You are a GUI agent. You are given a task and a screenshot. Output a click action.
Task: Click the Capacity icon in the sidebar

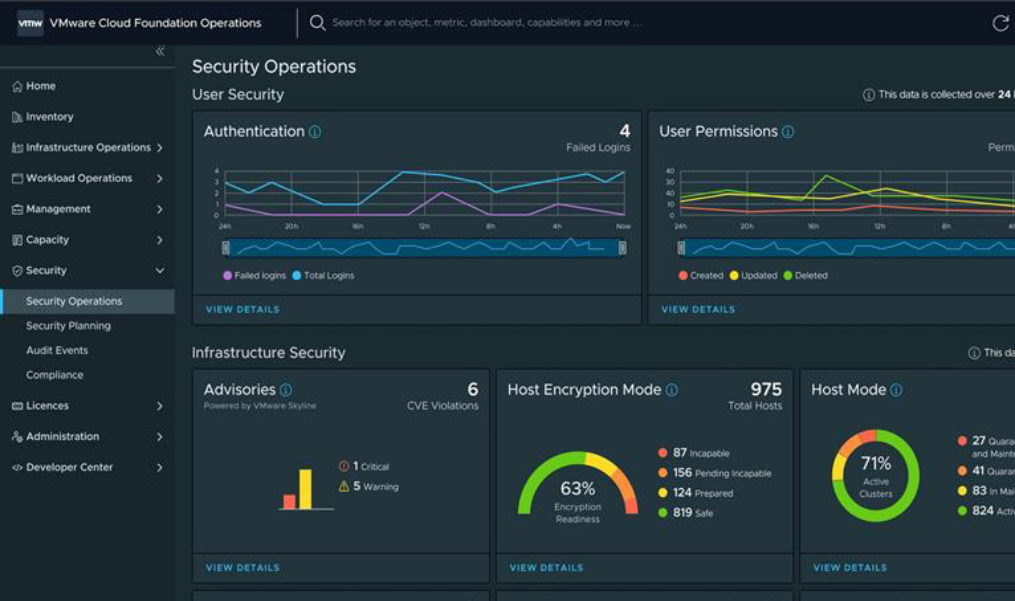tap(17, 240)
